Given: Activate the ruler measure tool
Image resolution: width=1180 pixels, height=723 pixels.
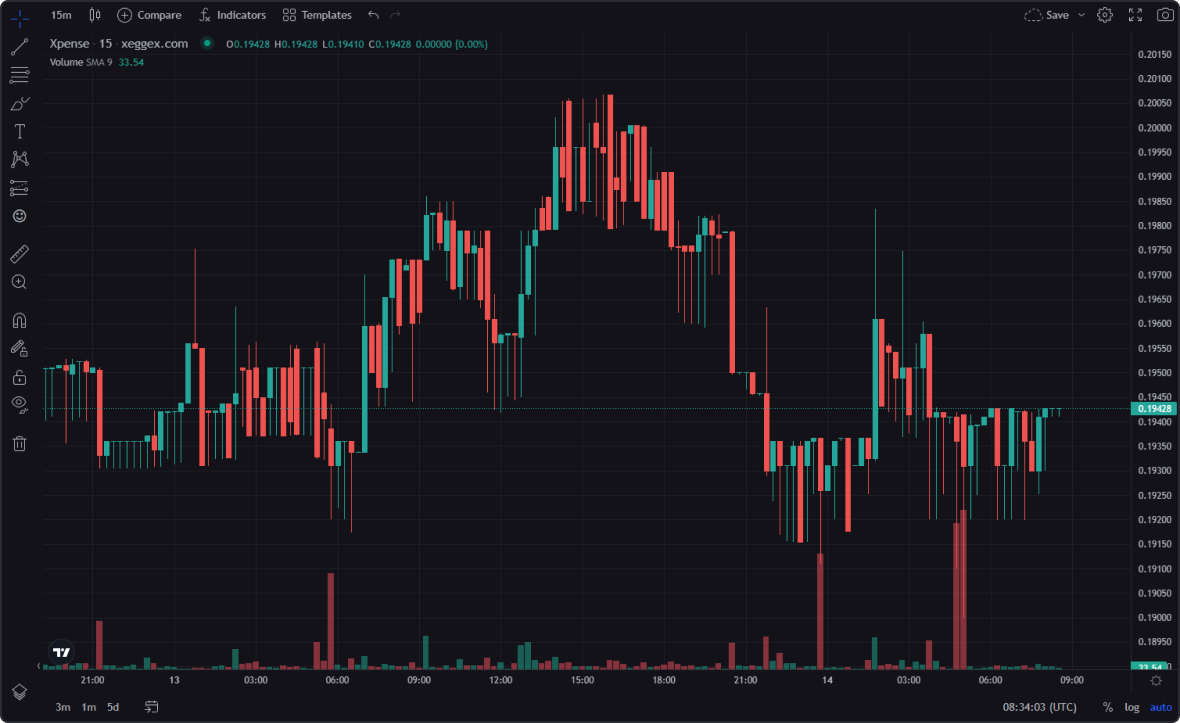Looking at the screenshot, I should 19,254.
